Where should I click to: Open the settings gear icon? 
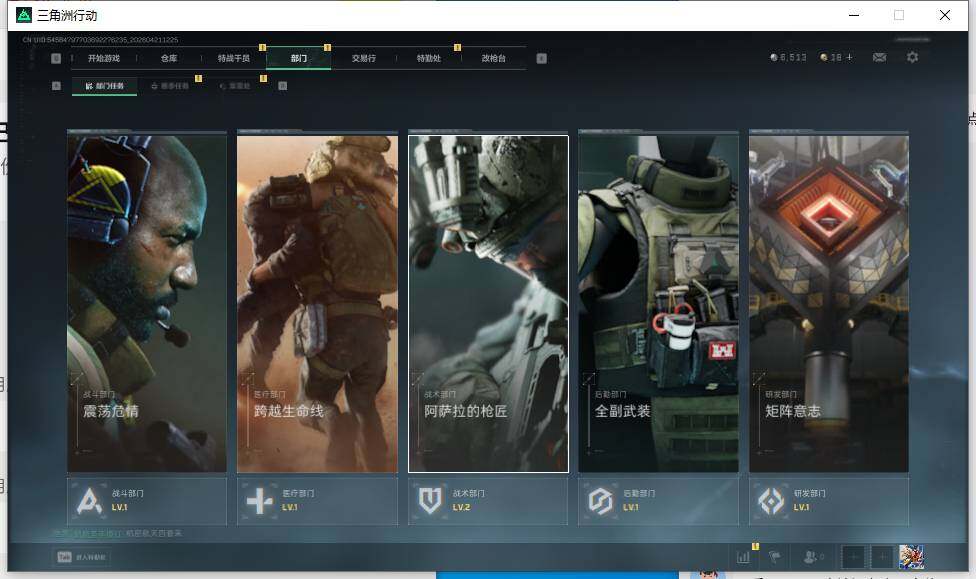[x=912, y=58]
